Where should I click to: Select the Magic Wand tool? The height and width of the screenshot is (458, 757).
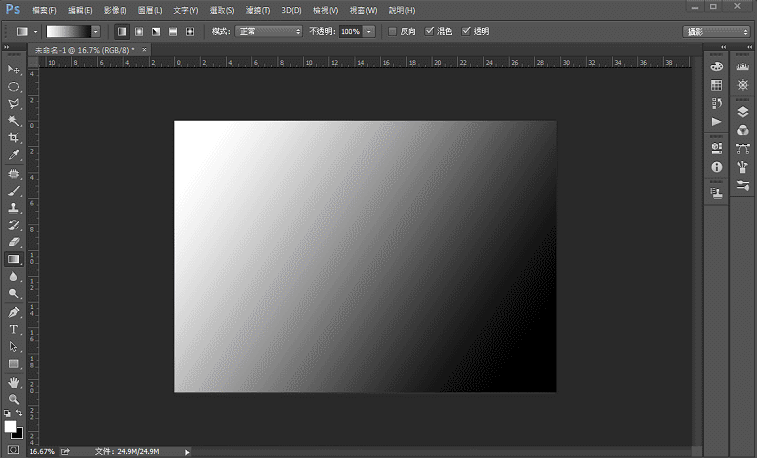point(14,121)
